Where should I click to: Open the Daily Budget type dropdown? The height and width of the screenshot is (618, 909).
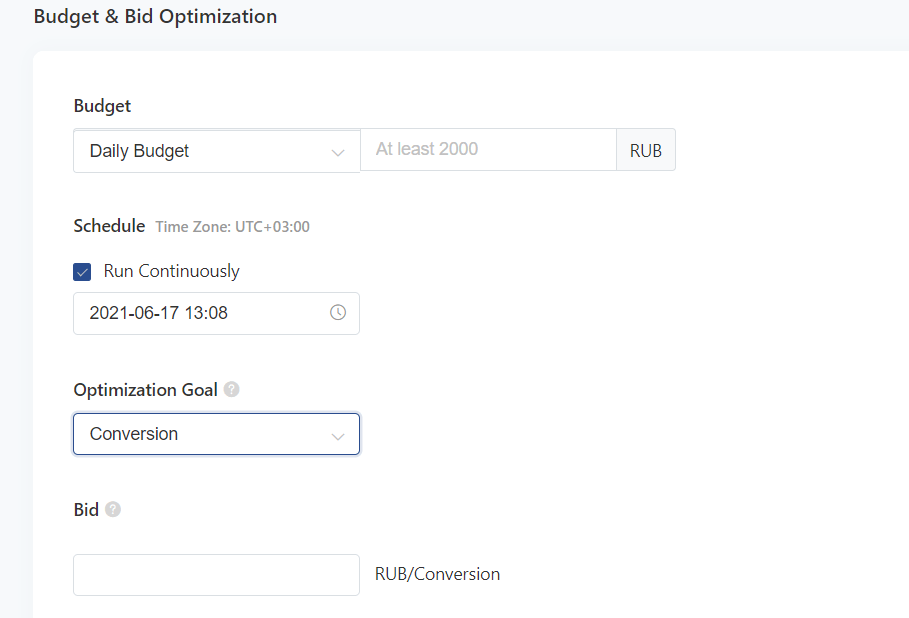click(200, 151)
